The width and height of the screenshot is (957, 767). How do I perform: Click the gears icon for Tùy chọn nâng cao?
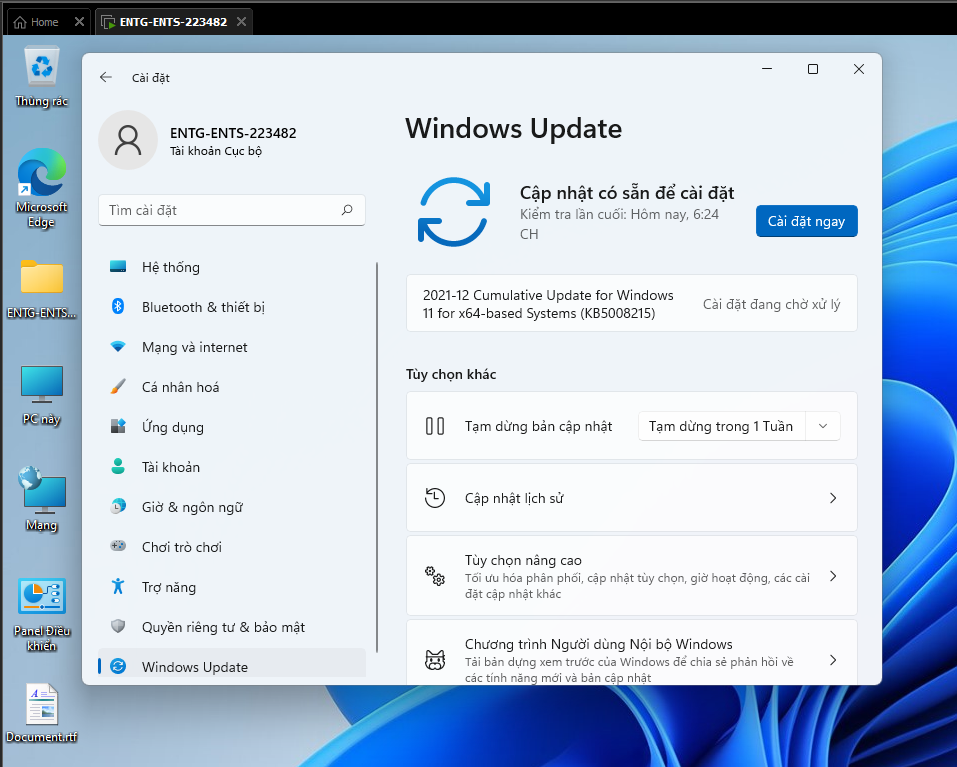point(435,575)
